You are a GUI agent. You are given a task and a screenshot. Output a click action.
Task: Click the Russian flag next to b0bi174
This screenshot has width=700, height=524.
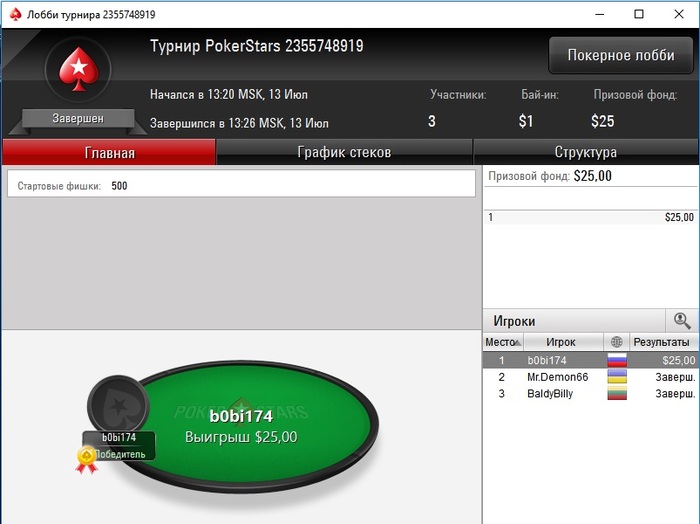pos(617,360)
